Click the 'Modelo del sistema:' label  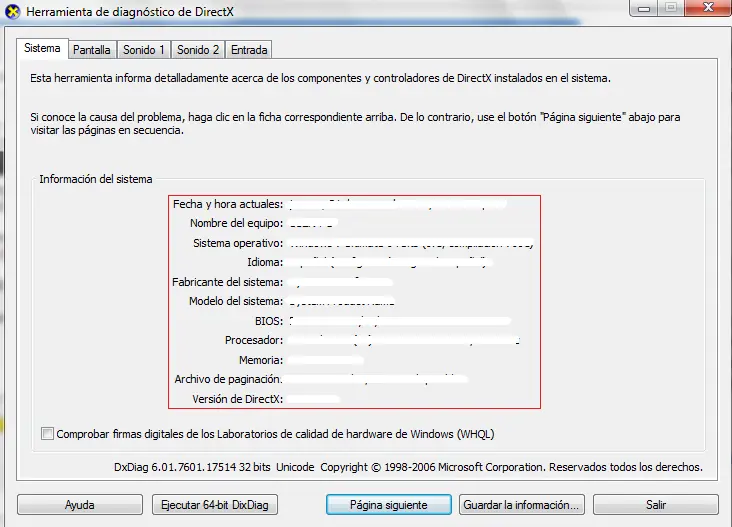(x=236, y=301)
